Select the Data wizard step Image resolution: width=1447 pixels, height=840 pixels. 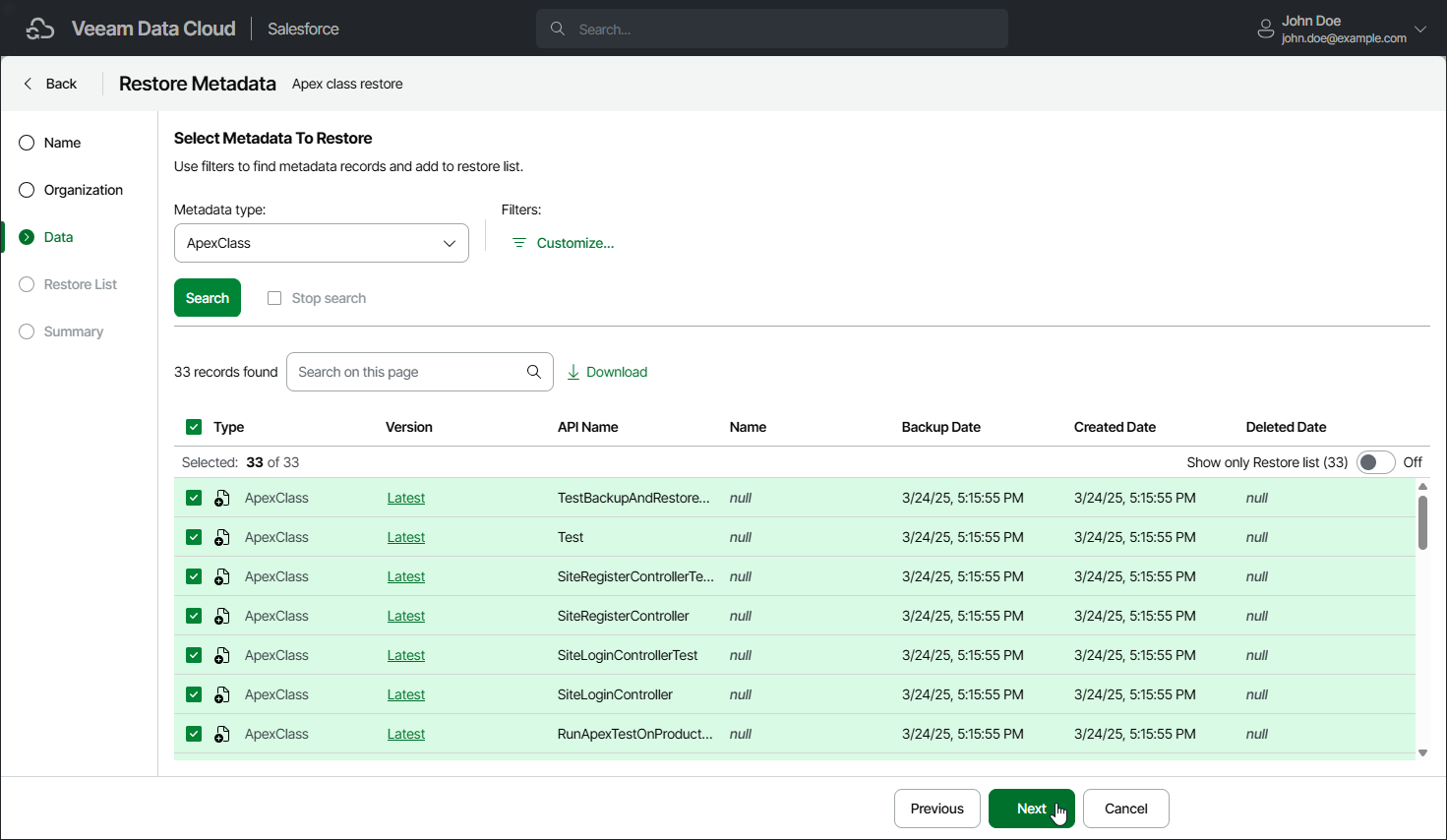click(46, 237)
